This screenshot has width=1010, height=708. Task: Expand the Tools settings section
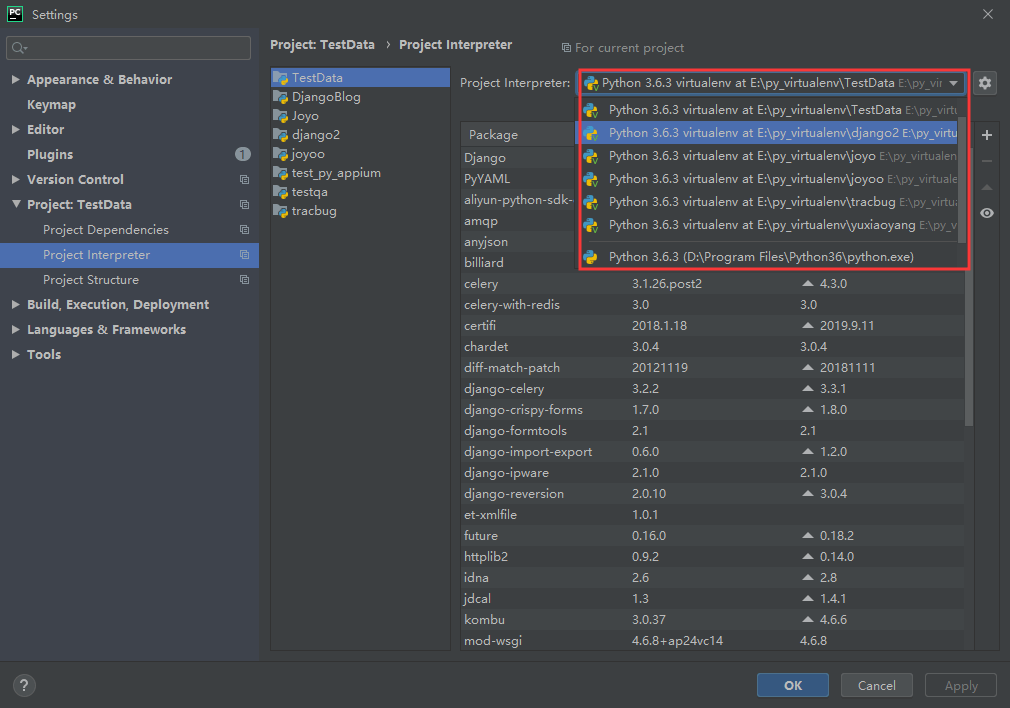click(15, 354)
